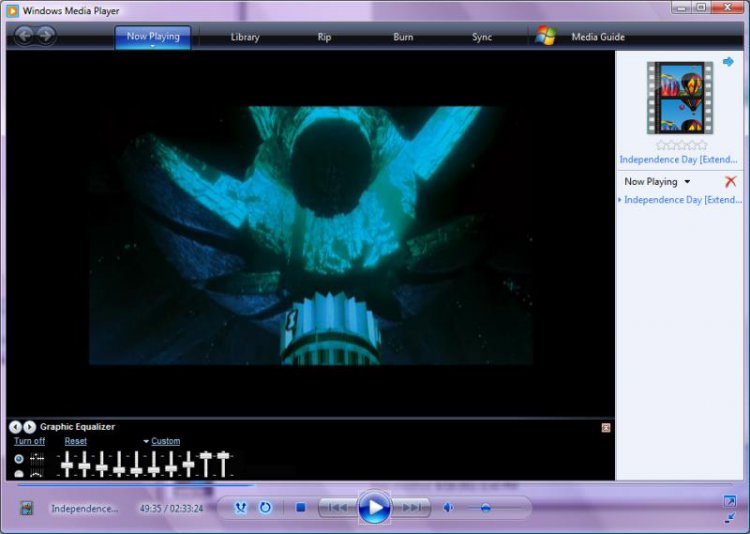750x534 pixels.
Task: Click the Windows logo beside Media Guide
Action: 546,36
